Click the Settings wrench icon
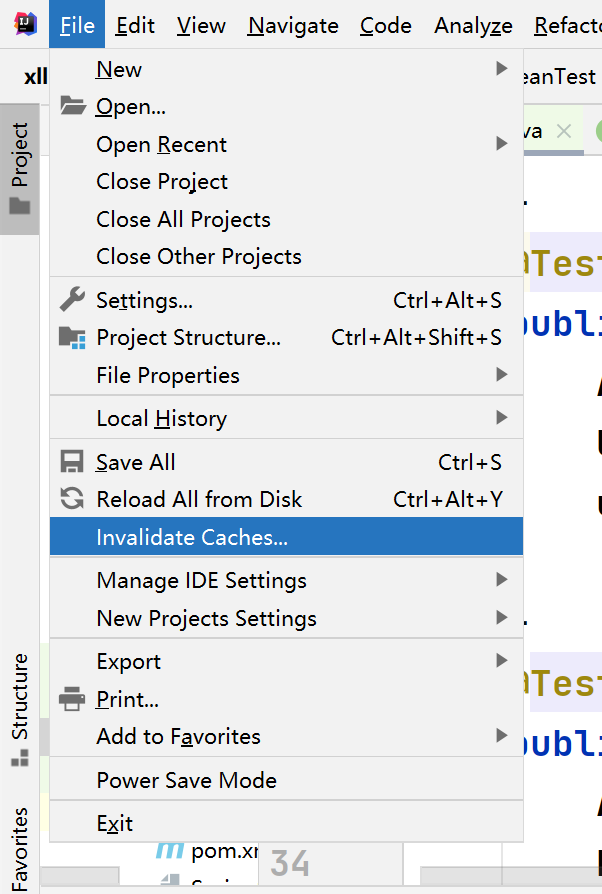The height and width of the screenshot is (894, 602). (72, 300)
